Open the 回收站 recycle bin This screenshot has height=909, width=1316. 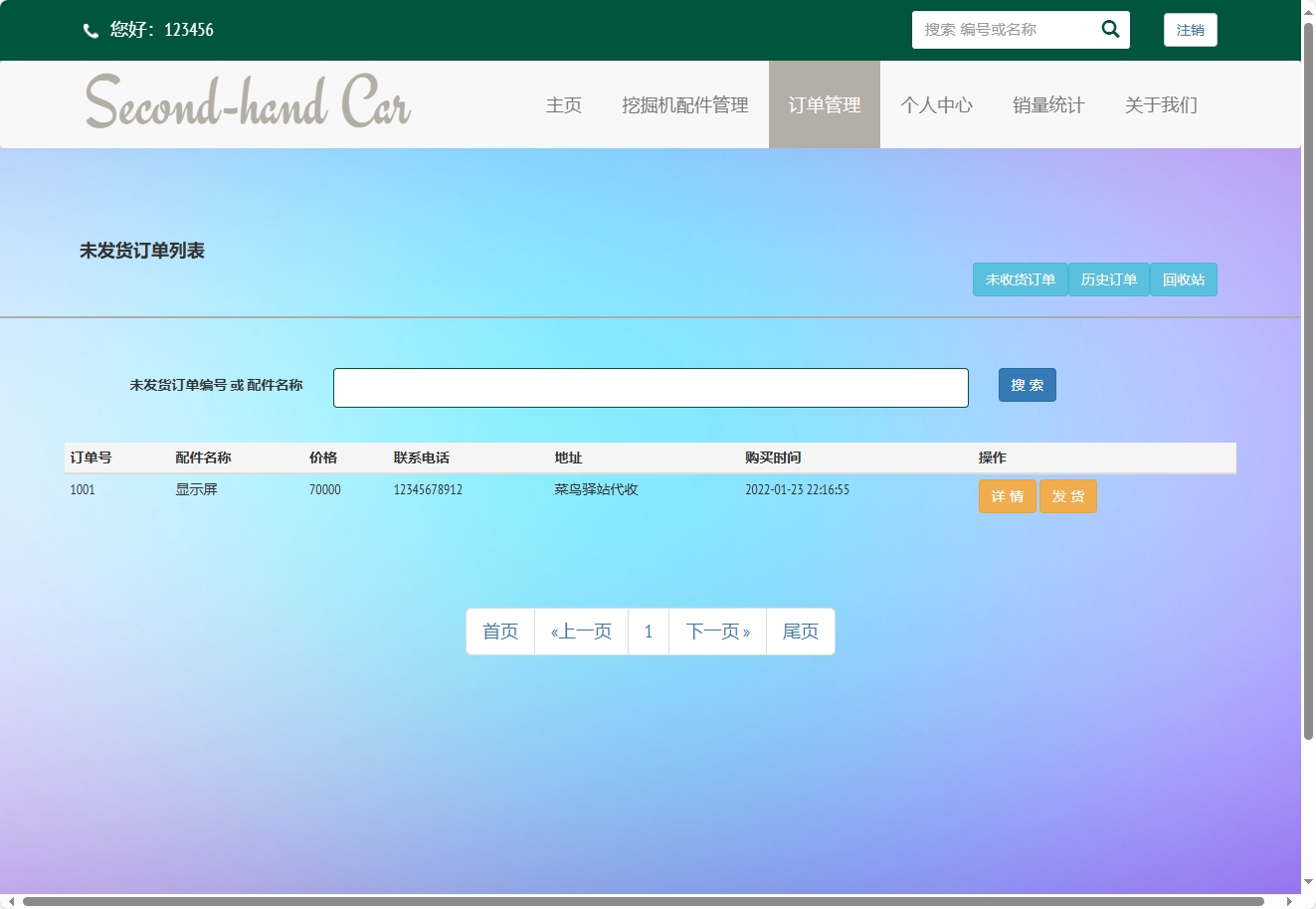[1183, 279]
